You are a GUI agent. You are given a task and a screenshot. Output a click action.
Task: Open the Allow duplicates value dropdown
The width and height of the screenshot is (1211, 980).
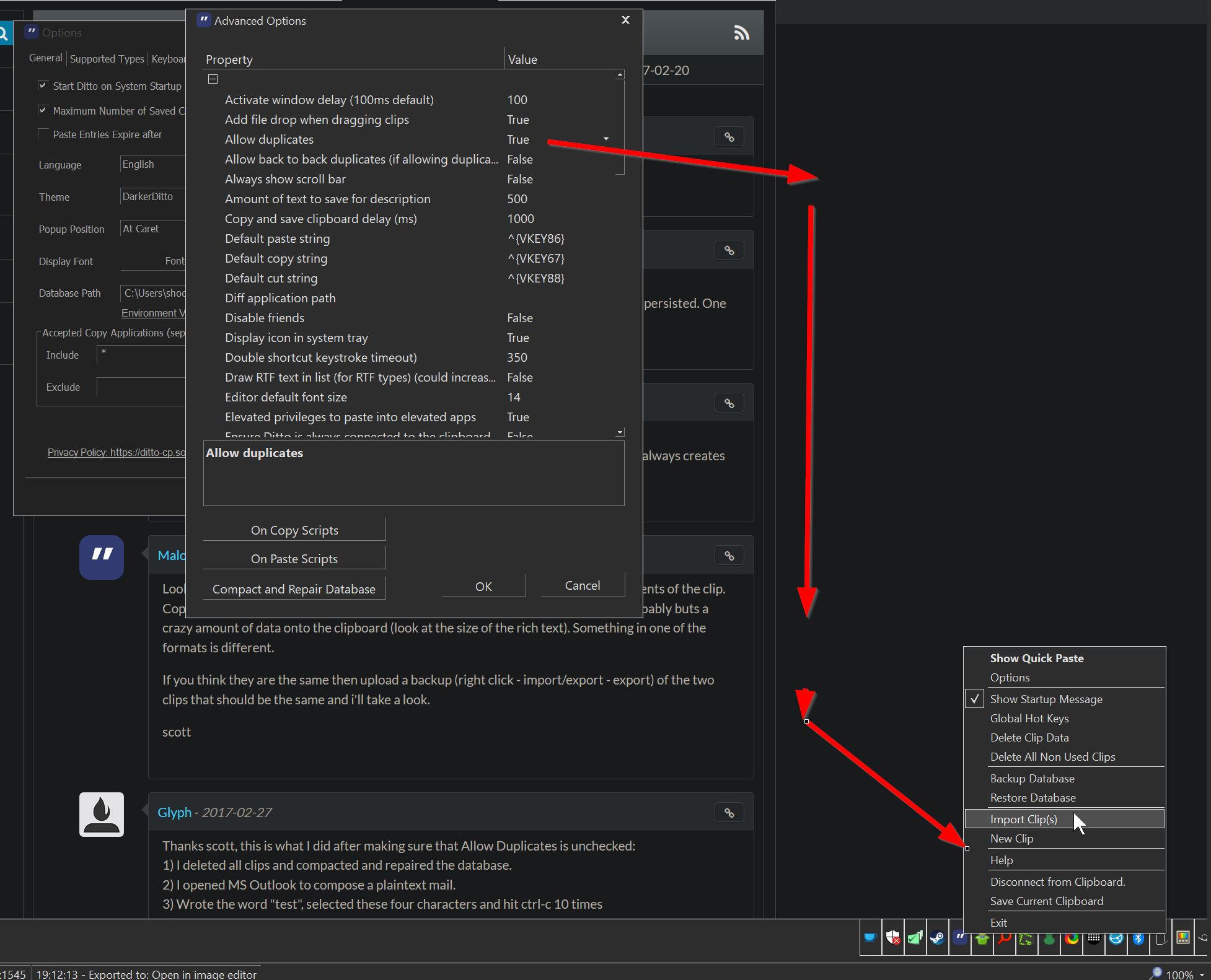click(605, 139)
